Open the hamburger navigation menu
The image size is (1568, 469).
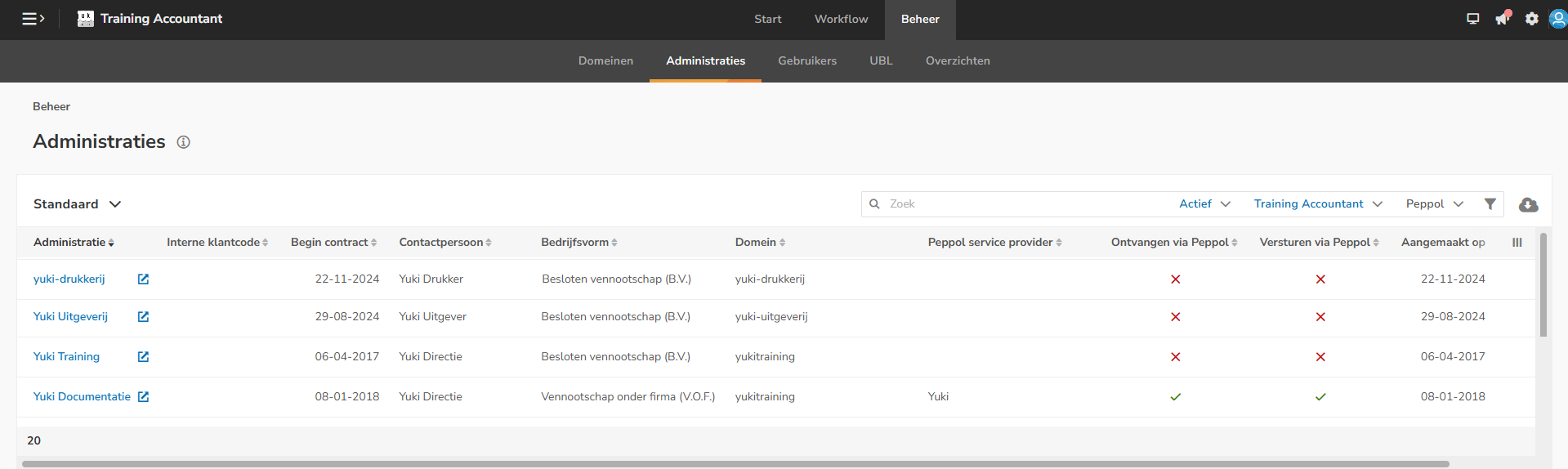point(33,19)
